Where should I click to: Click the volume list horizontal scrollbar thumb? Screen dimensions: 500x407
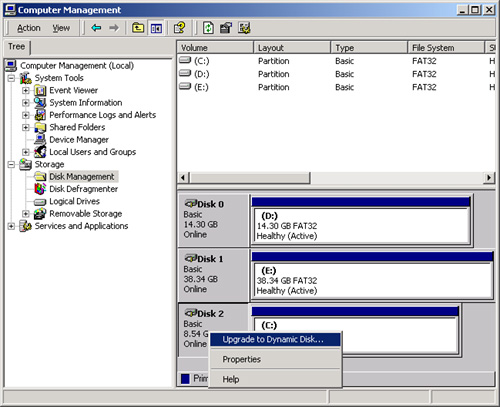250,178
